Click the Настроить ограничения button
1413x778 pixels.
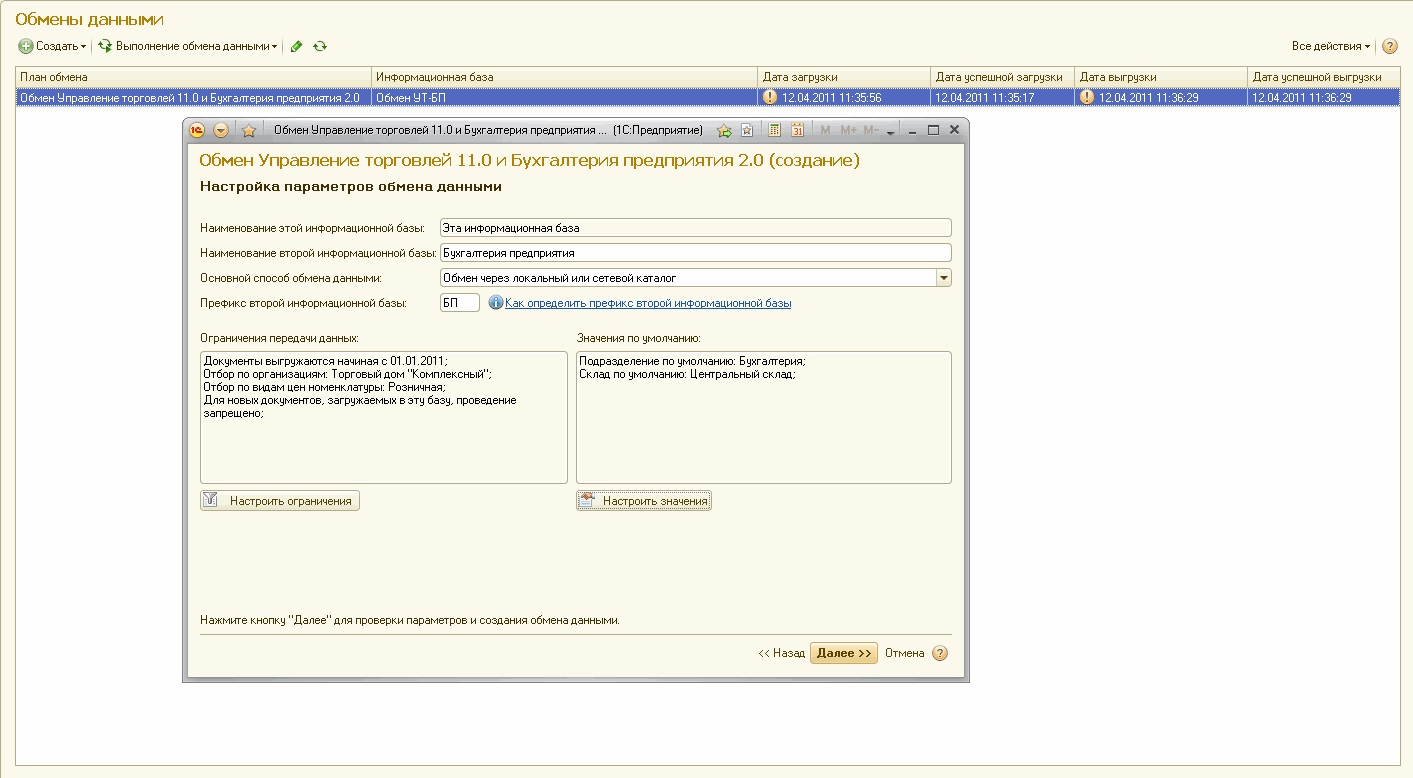point(280,501)
